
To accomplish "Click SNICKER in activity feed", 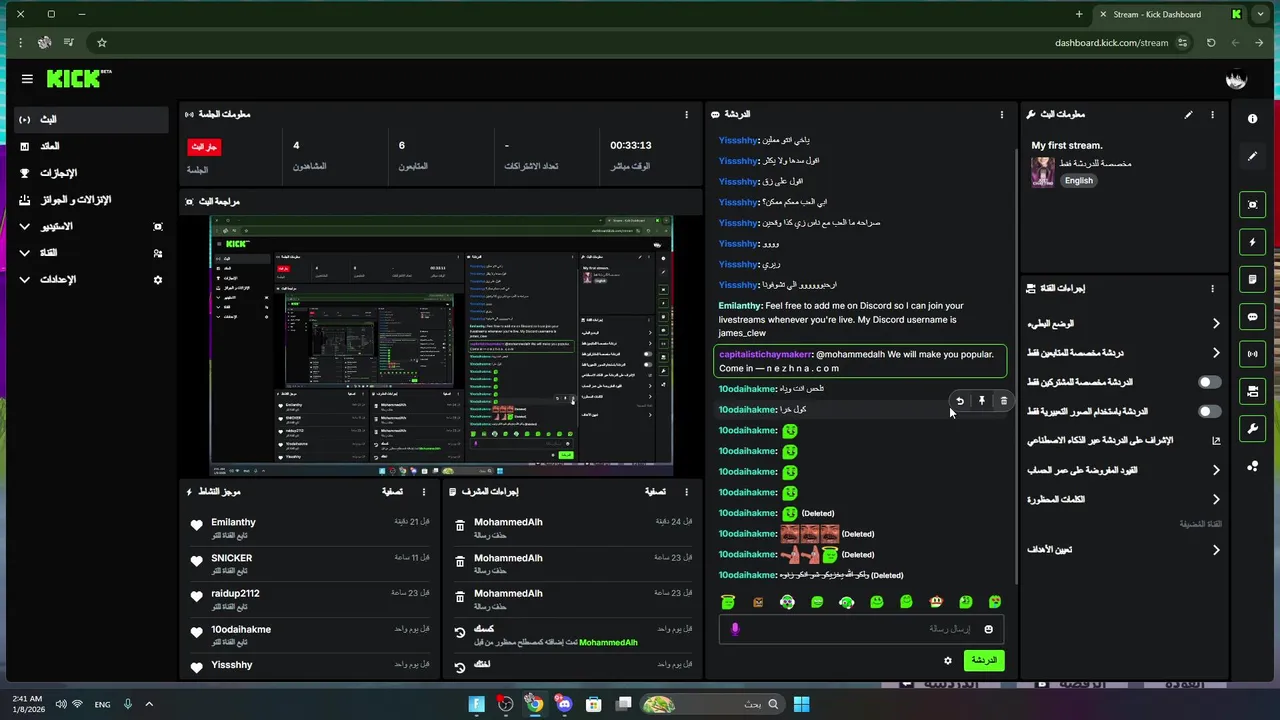I will (x=231, y=558).
